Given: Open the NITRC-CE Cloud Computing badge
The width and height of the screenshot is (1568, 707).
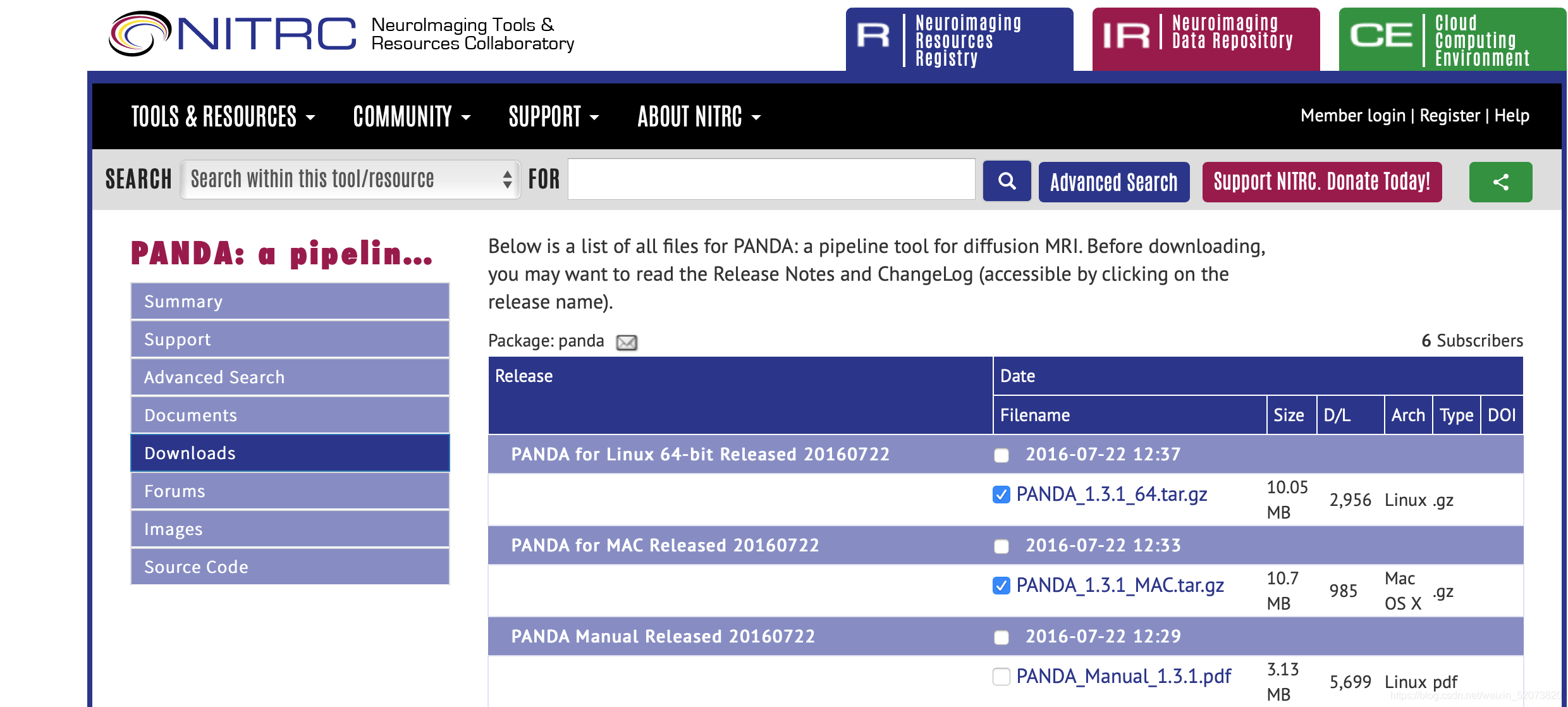Looking at the screenshot, I should (1452, 39).
